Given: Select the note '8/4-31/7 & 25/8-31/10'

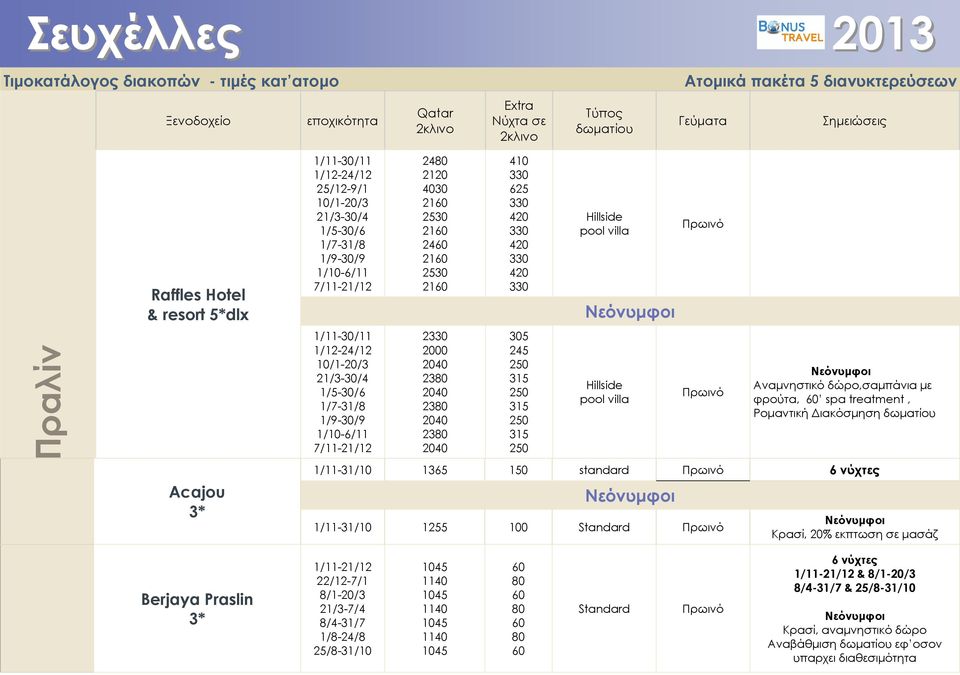Looking at the screenshot, I should point(855,588).
